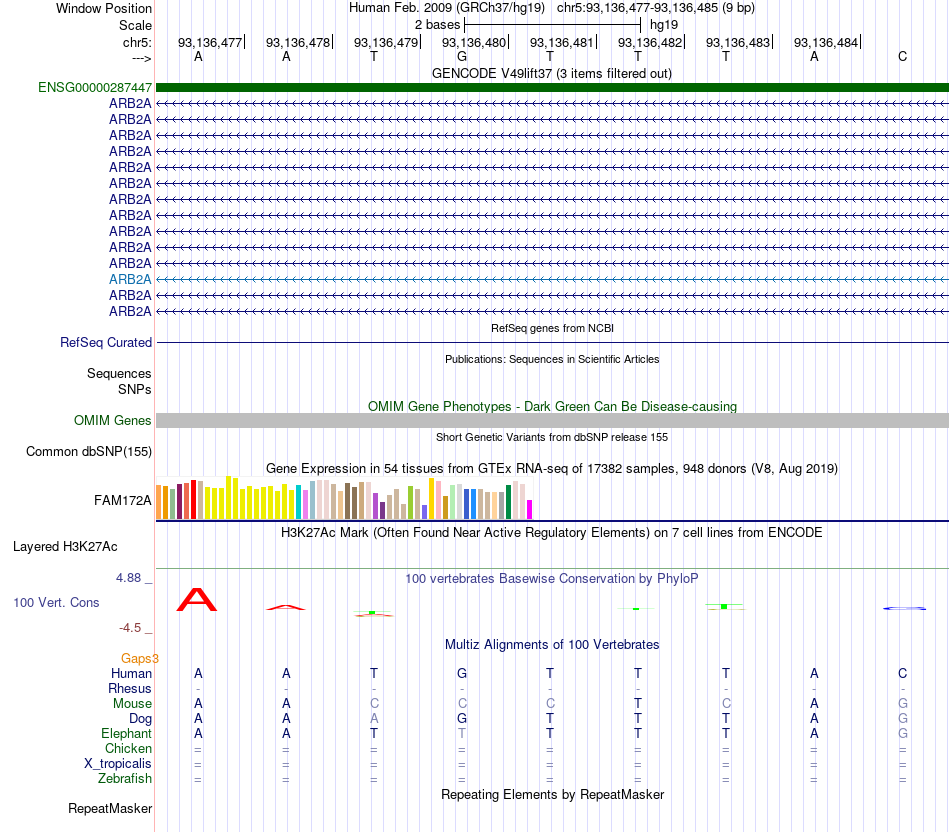Viewport: 950px width, 832px height.
Task: Select the Mouse species label
Action: (x=132, y=704)
